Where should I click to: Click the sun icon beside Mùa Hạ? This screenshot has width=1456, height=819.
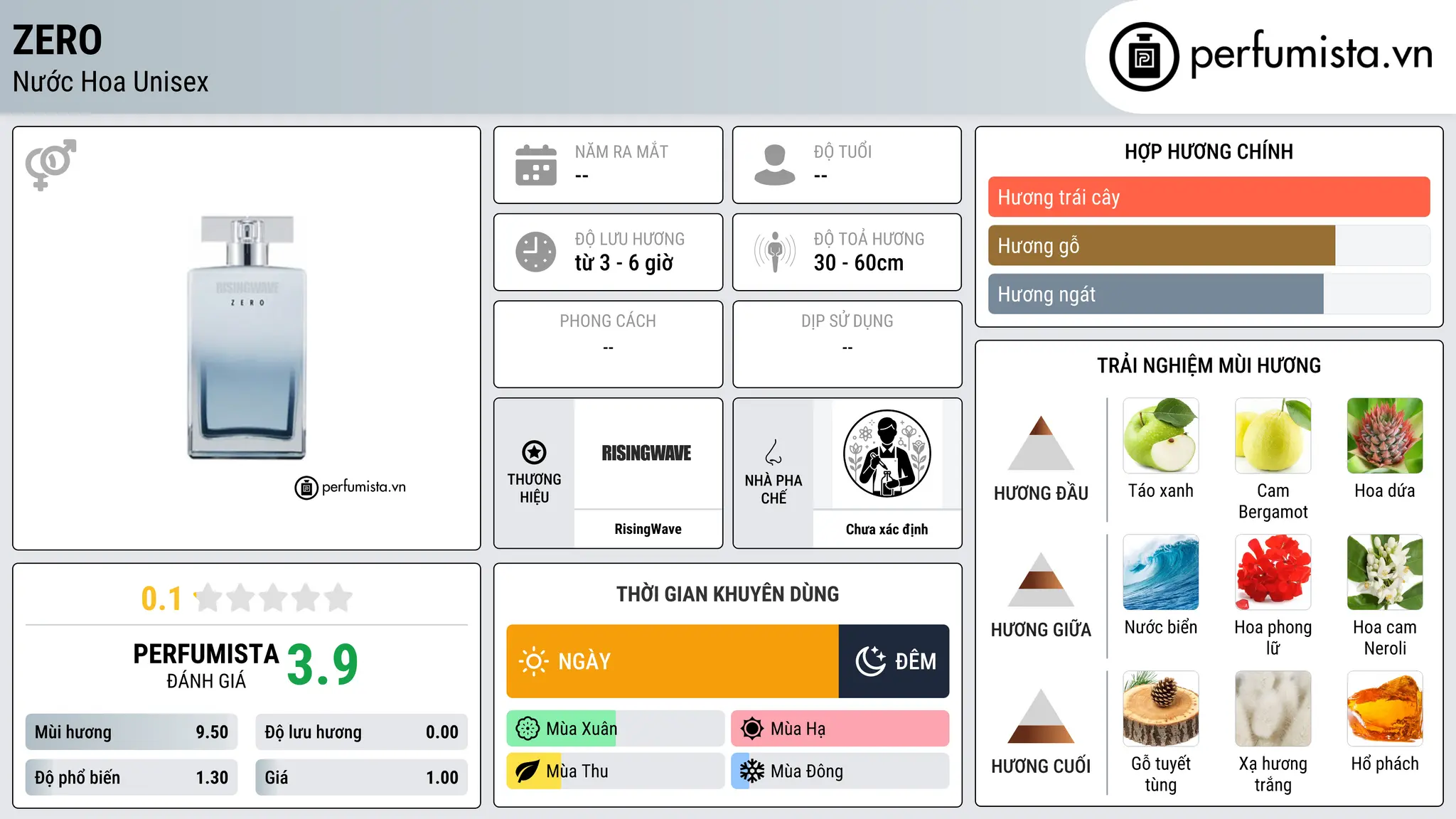[x=751, y=729]
